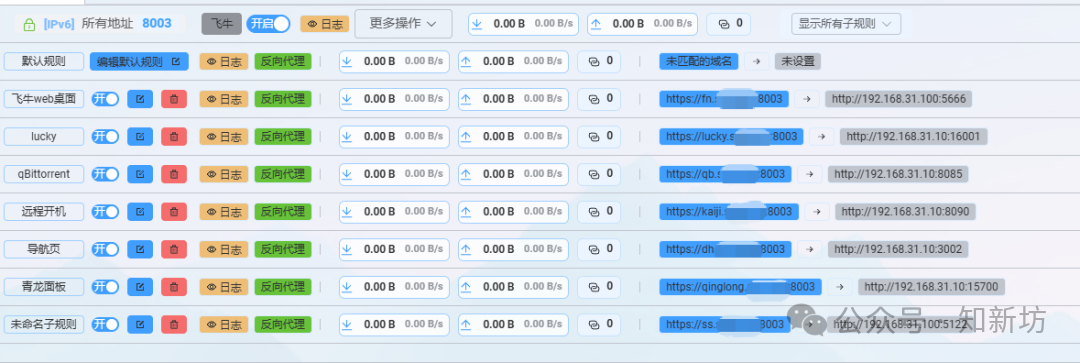The width and height of the screenshot is (1080, 363).
Task: Delete the 飞牛web桌面 rule
Action: coord(174,99)
